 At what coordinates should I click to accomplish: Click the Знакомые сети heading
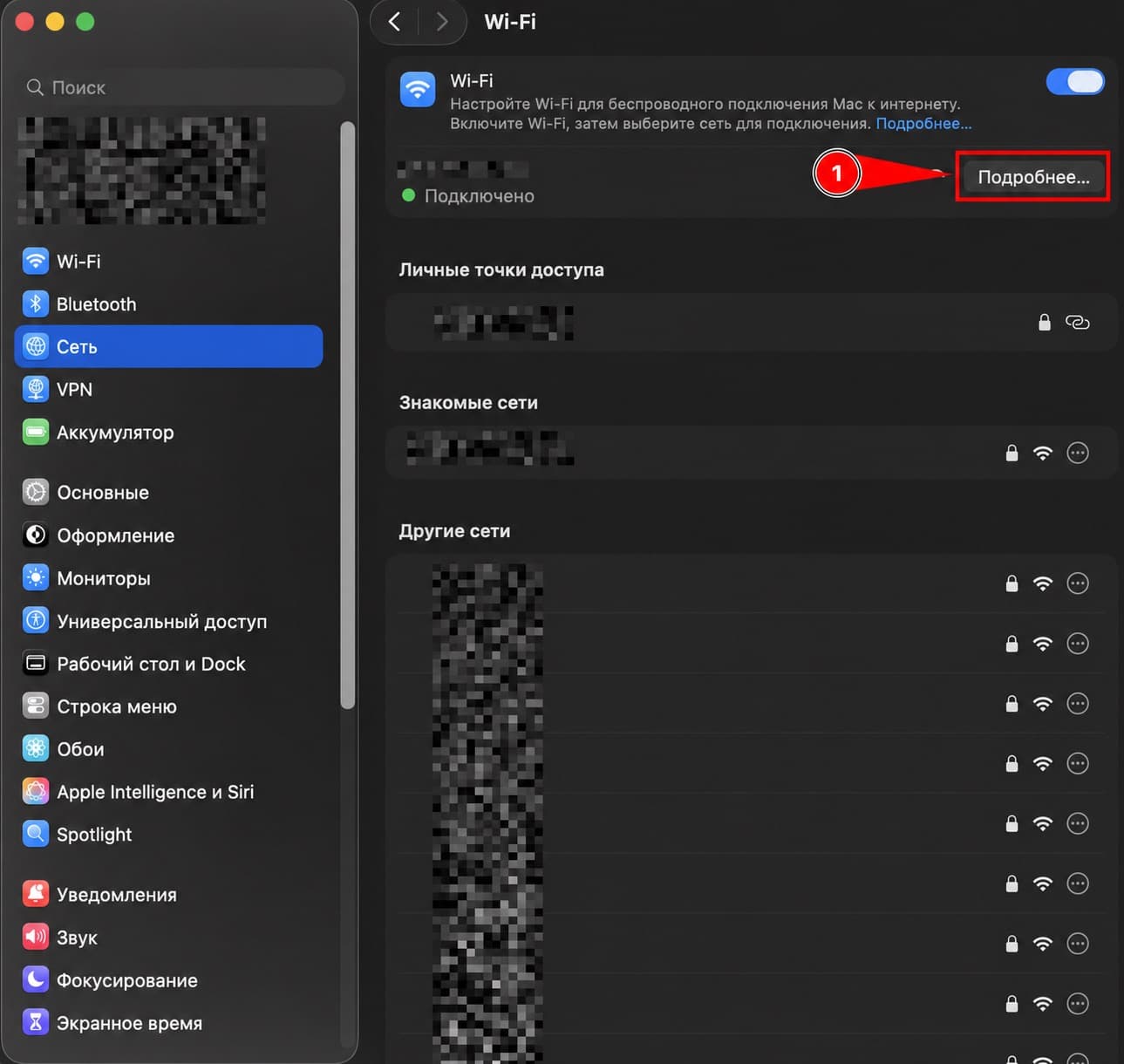(x=468, y=403)
